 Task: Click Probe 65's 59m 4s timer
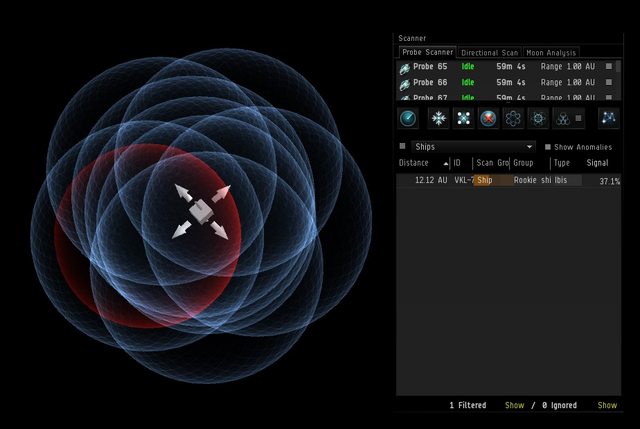coord(511,66)
